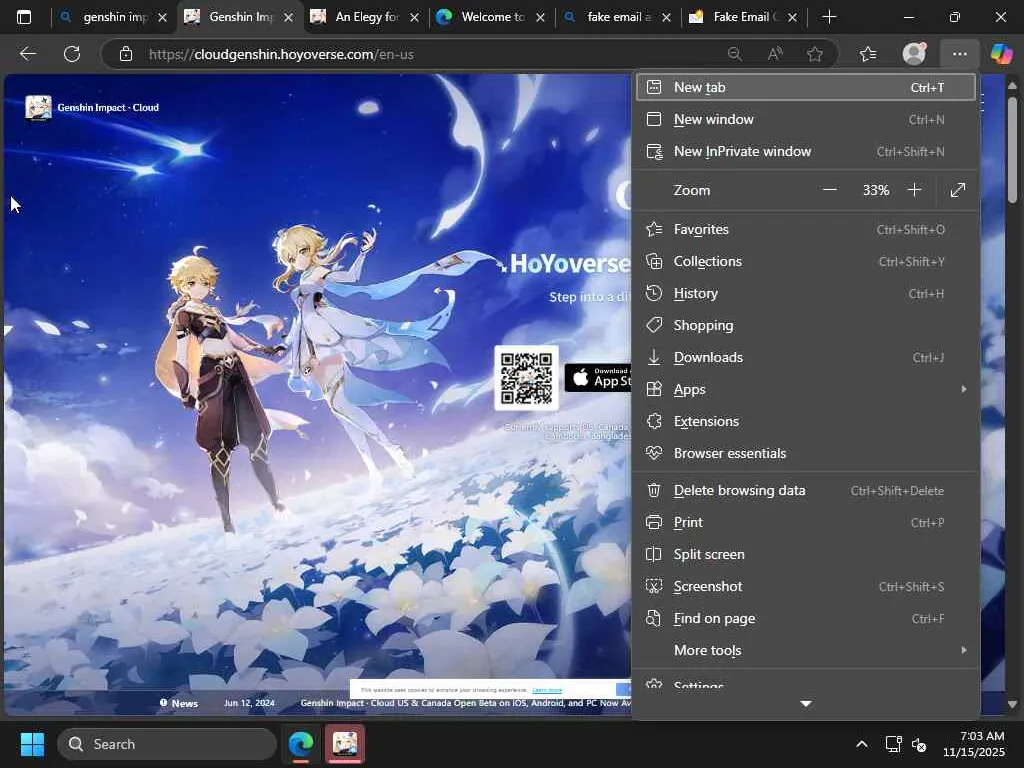The image size is (1024, 768).
Task: Click the page scrollbar down arrow
Action: tap(1012, 704)
